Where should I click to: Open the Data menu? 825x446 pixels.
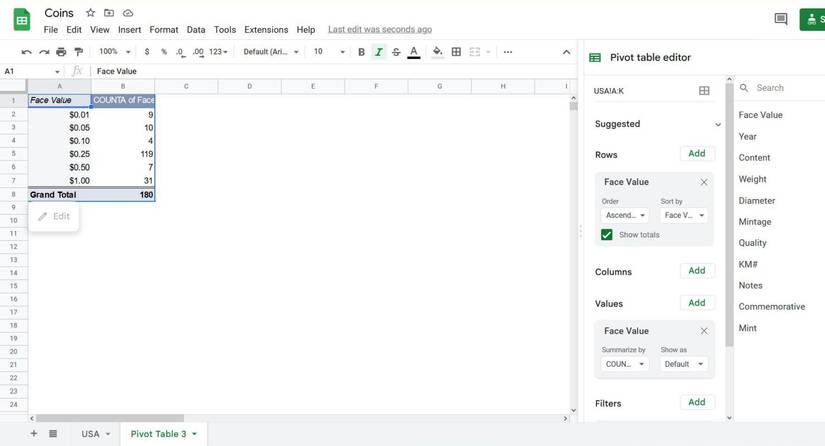point(196,29)
